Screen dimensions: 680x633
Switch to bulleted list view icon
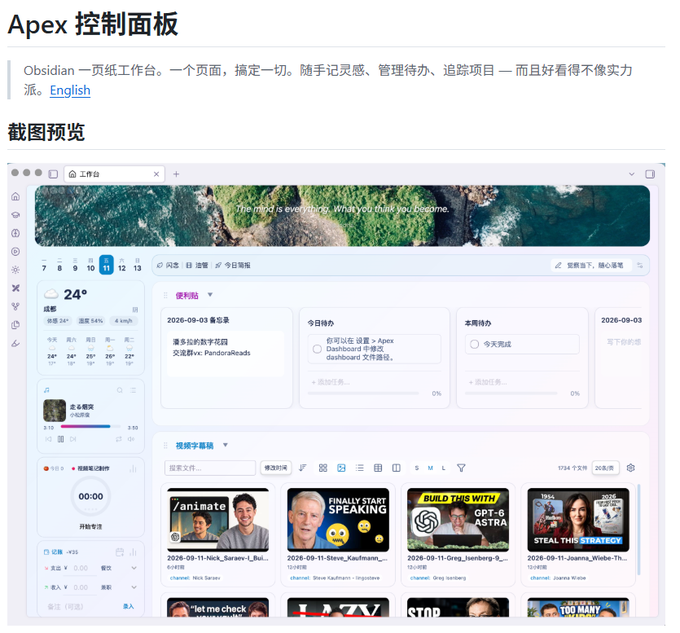coord(360,468)
